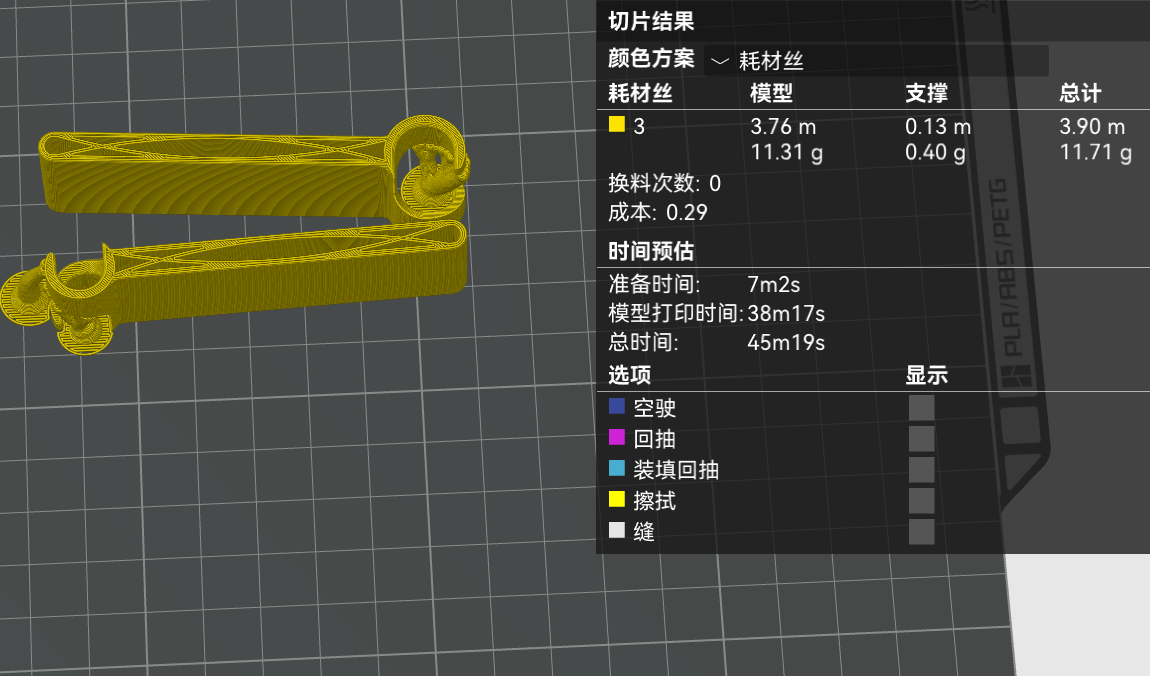Click the model weight value 11.31 g
Screen dimensions: 1150x676
point(786,153)
